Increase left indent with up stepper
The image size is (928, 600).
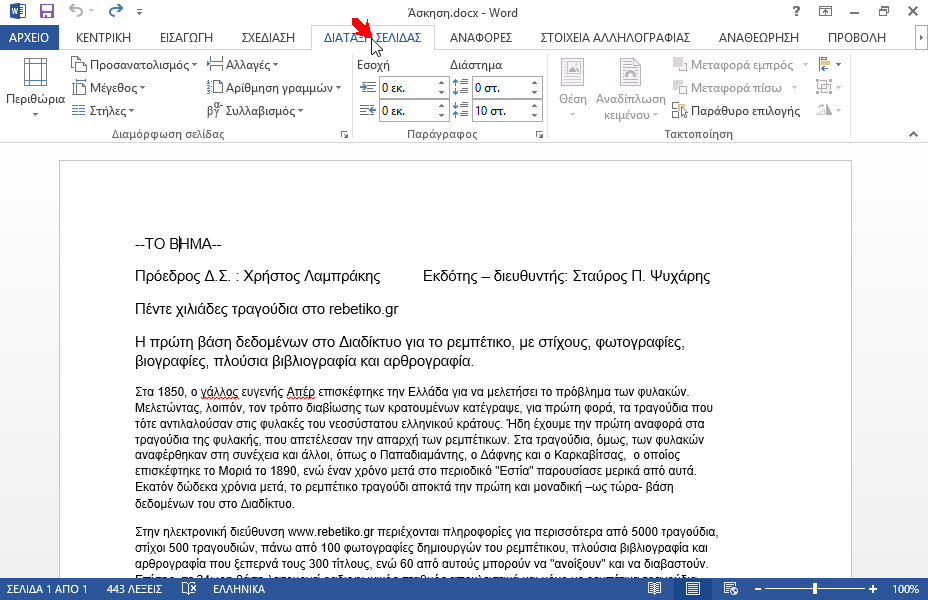coord(442,83)
